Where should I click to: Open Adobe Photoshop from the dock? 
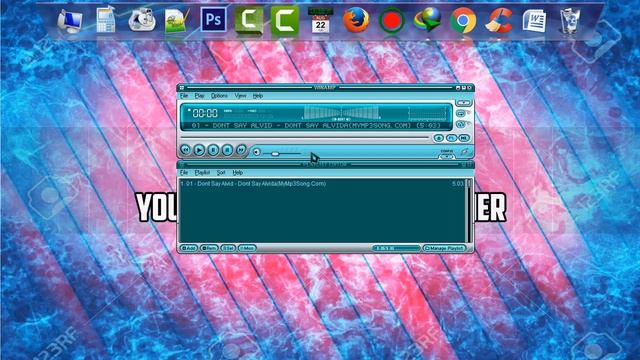point(213,20)
